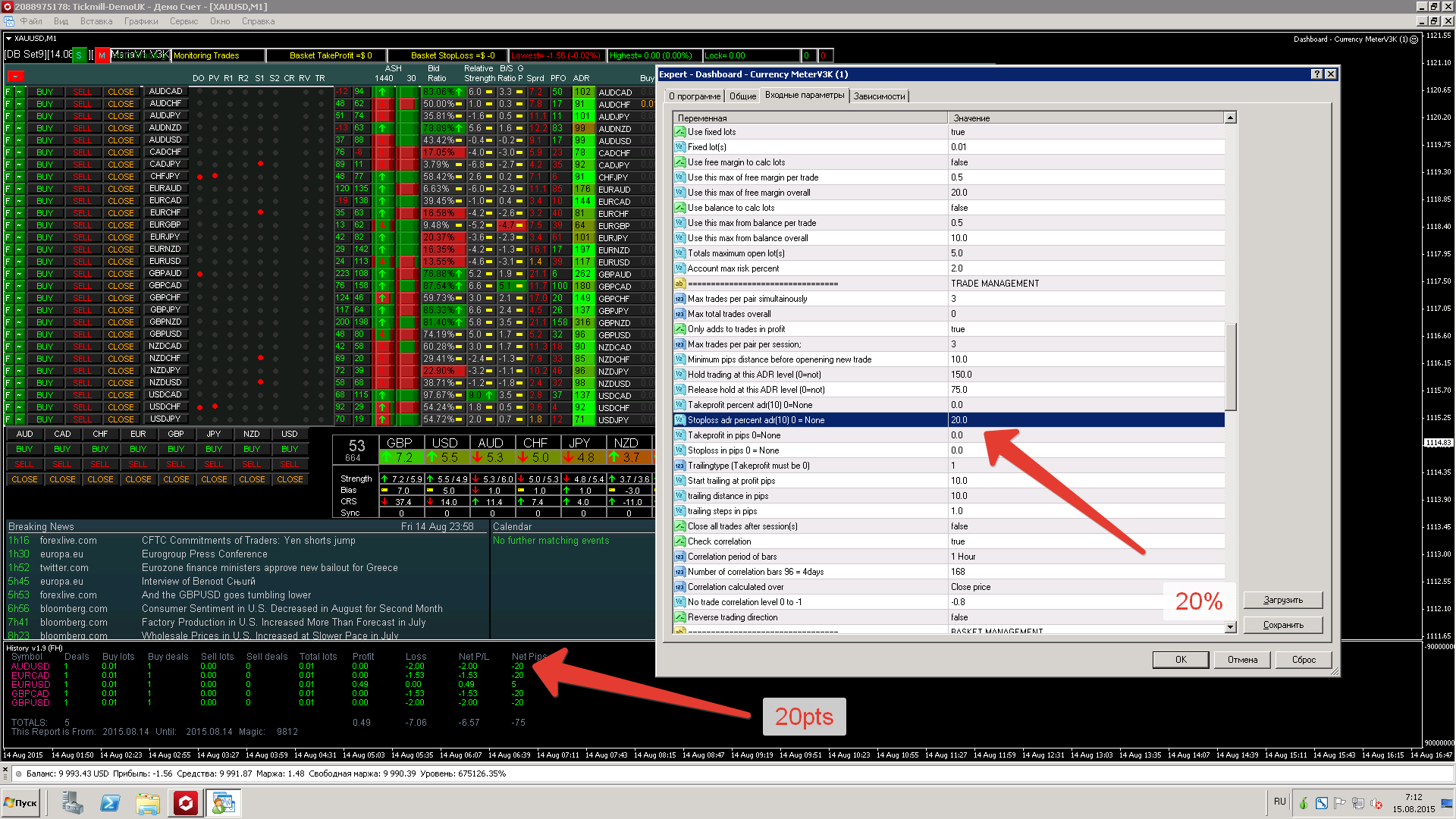Toggle the F button on the USDJPY row
The image size is (1456, 819).
(x=8, y=419)
